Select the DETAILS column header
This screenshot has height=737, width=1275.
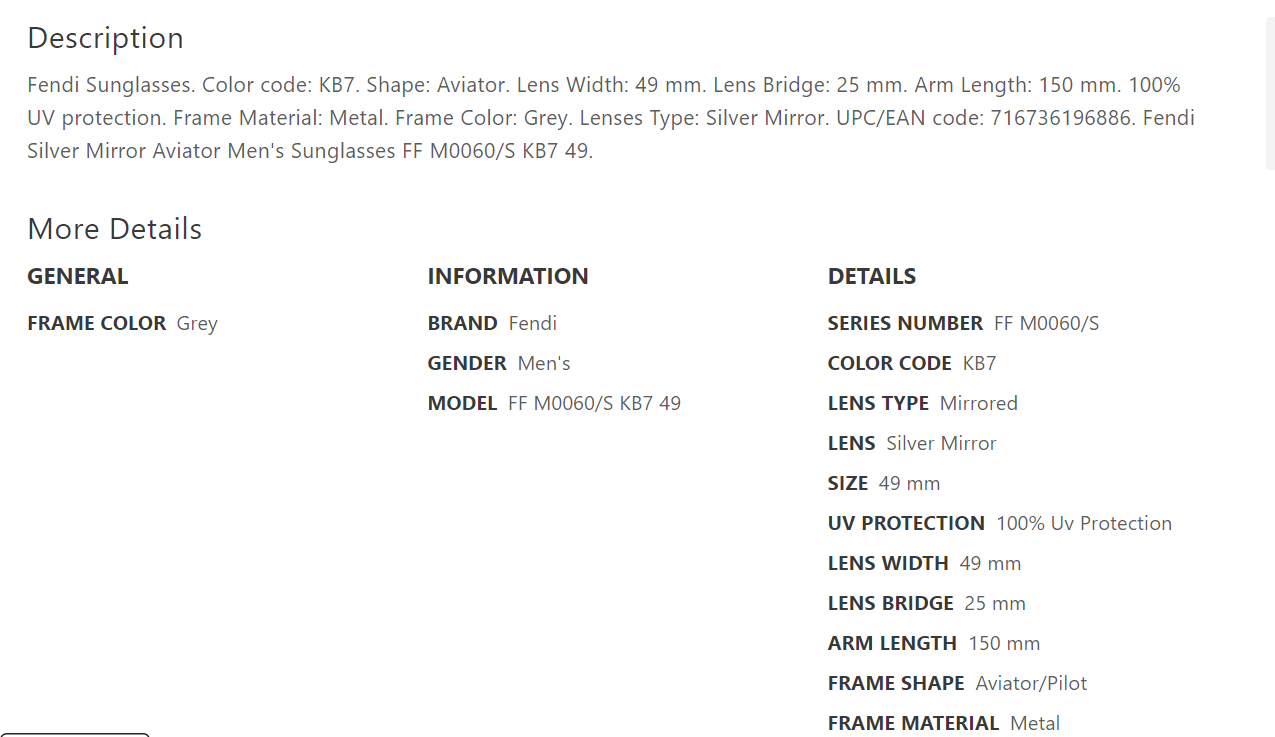(872, 276)
